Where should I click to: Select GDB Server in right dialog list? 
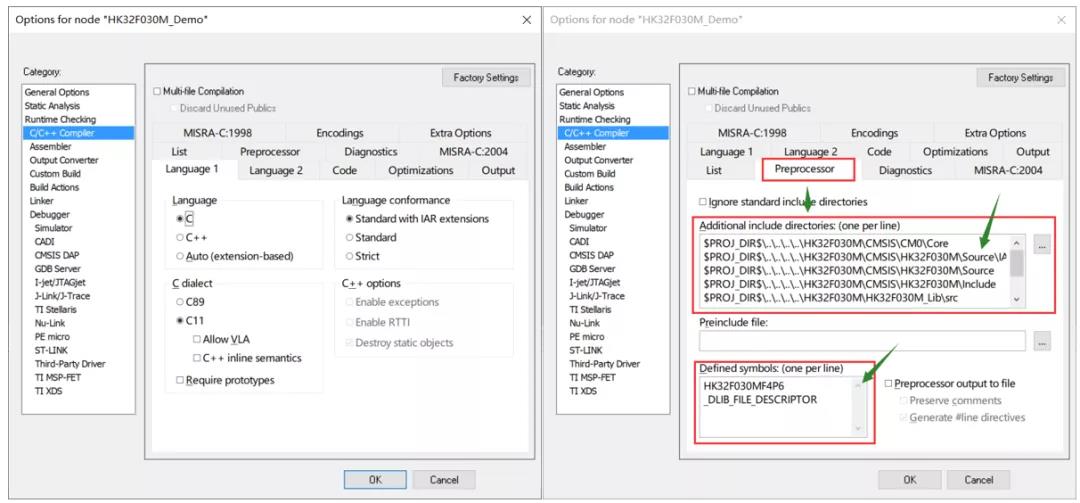click(592, 269)
